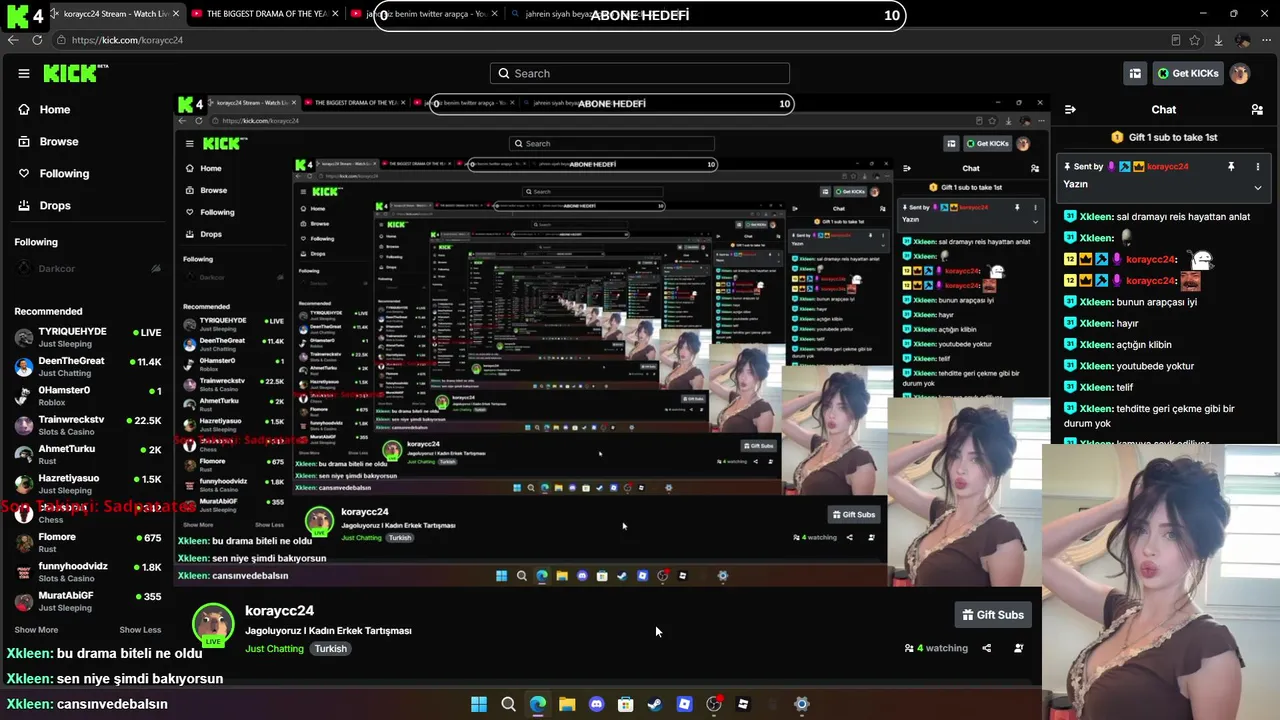Open the Windows Start menu
This screenshot has width=1280, height=720.
point(479,704)
